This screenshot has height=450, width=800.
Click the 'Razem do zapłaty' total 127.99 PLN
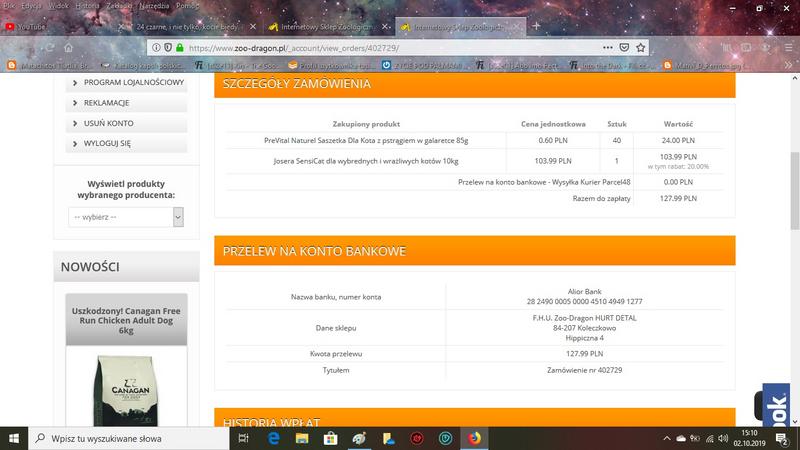point(678,198)
